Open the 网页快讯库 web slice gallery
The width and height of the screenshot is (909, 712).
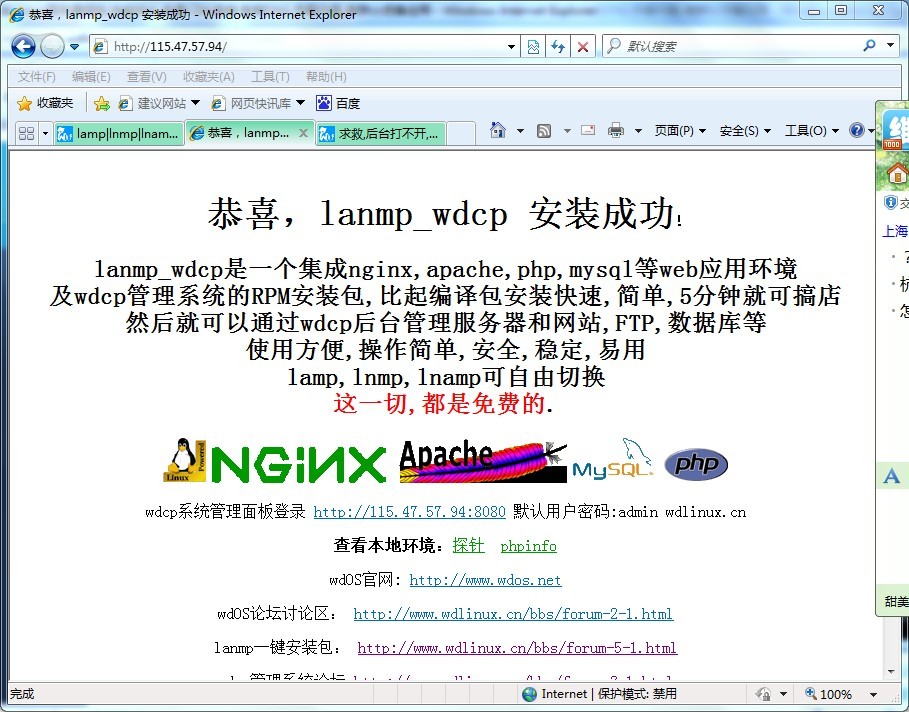point(258,103)
